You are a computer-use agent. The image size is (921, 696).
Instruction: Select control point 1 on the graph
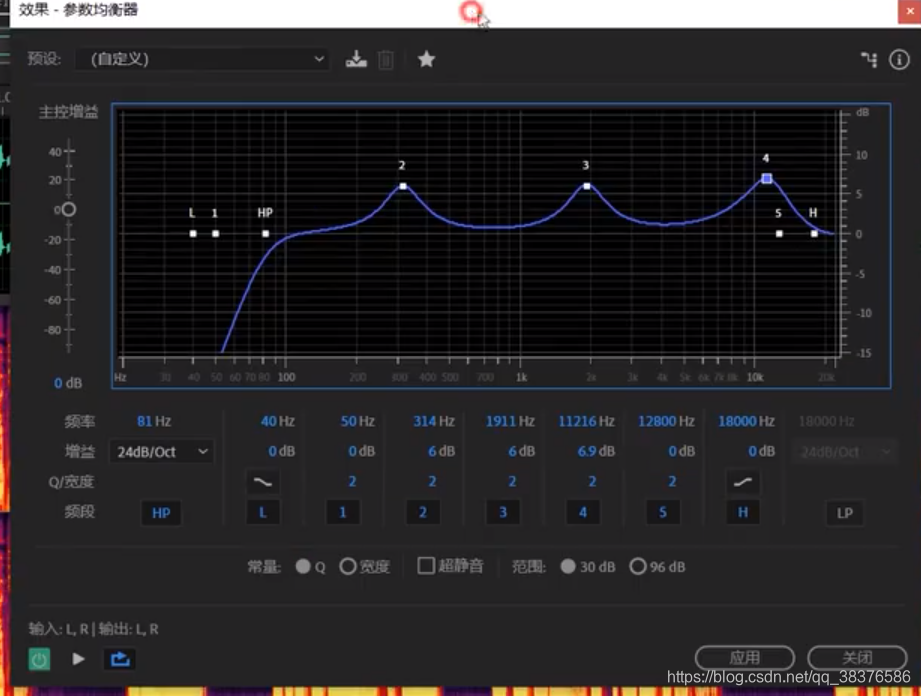coord(216,234)
